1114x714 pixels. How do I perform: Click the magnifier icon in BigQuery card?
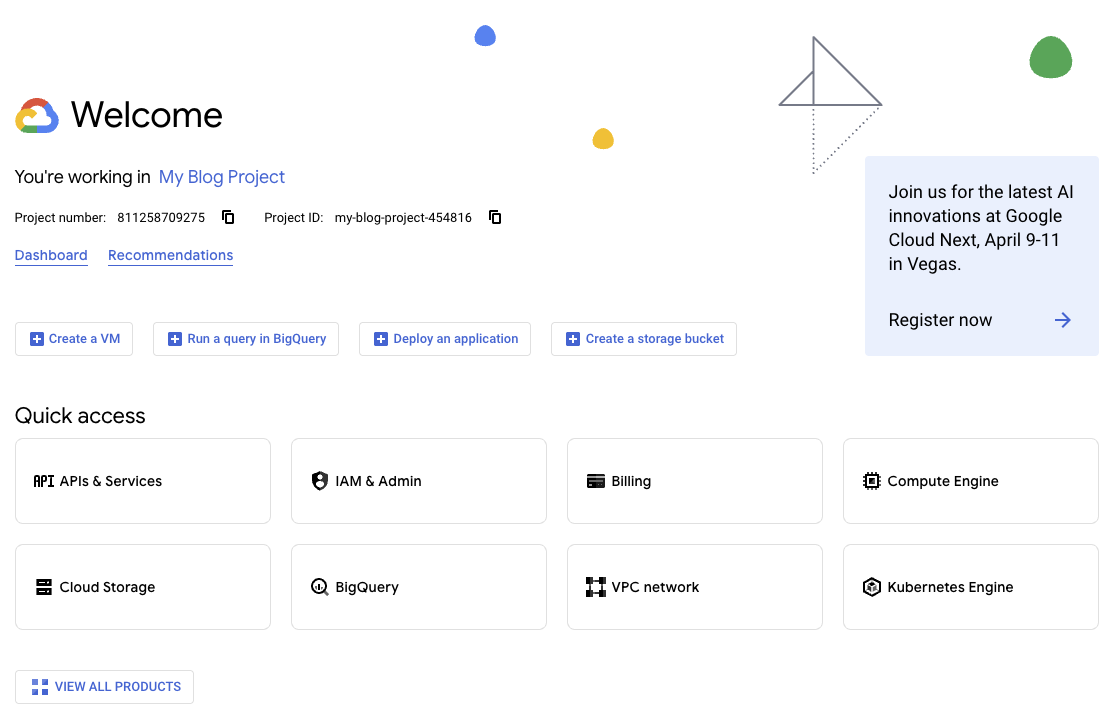320,587
